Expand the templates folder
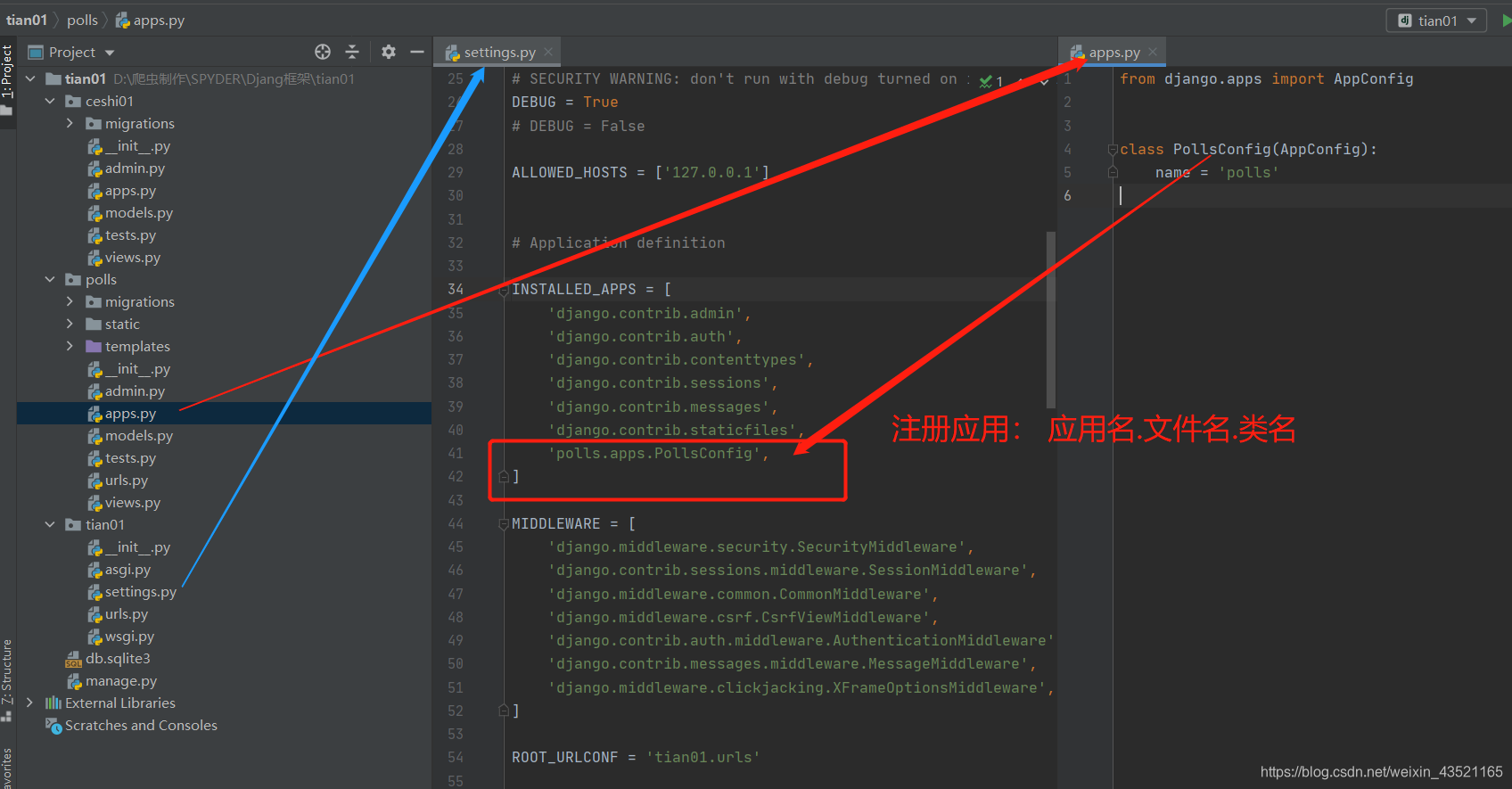 tap(70, 347)
